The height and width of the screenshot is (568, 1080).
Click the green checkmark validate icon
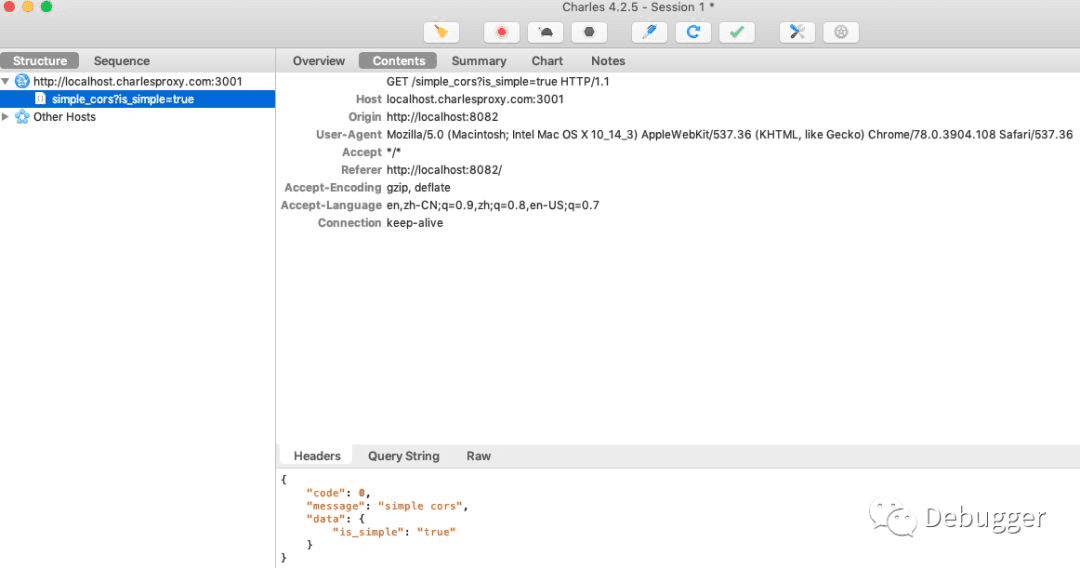[x=737, y=32]
